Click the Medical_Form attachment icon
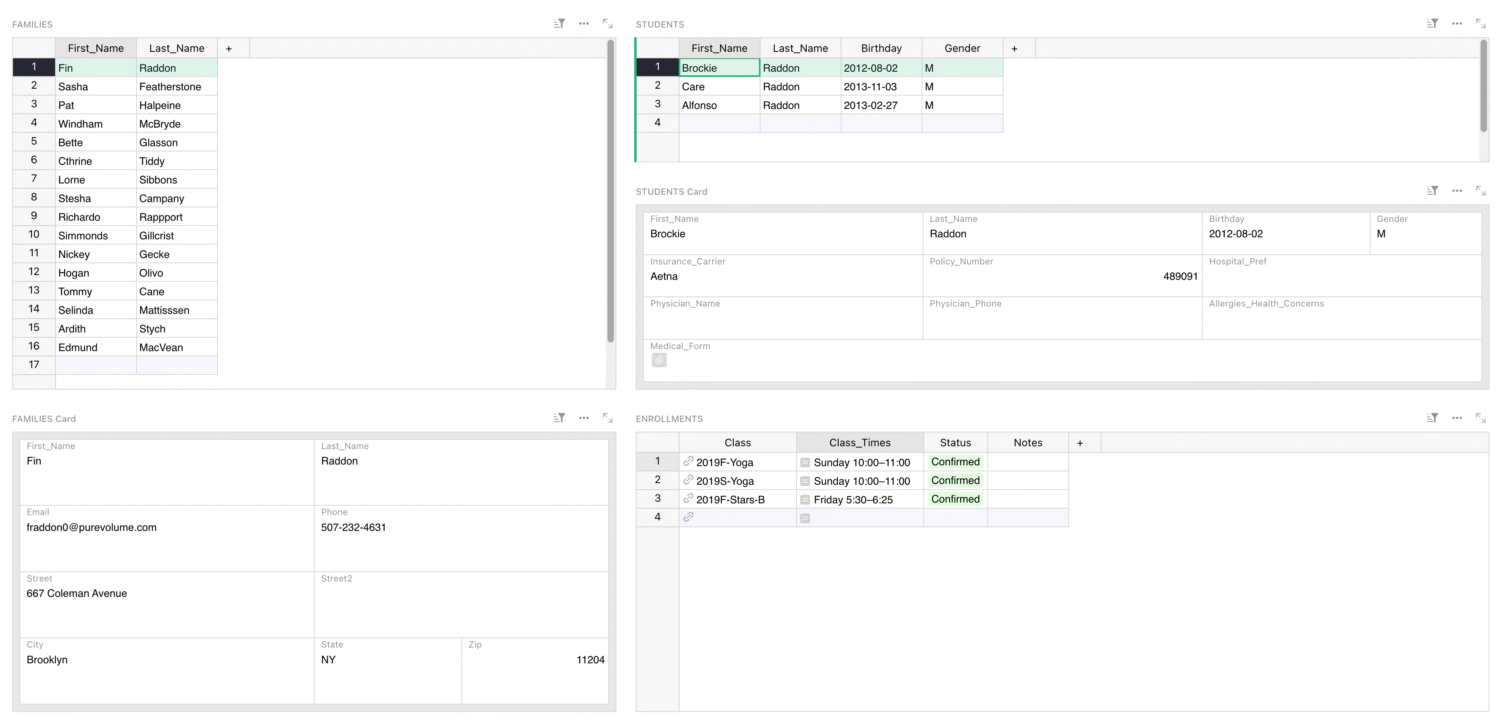1500x720 pixels. 659,360
